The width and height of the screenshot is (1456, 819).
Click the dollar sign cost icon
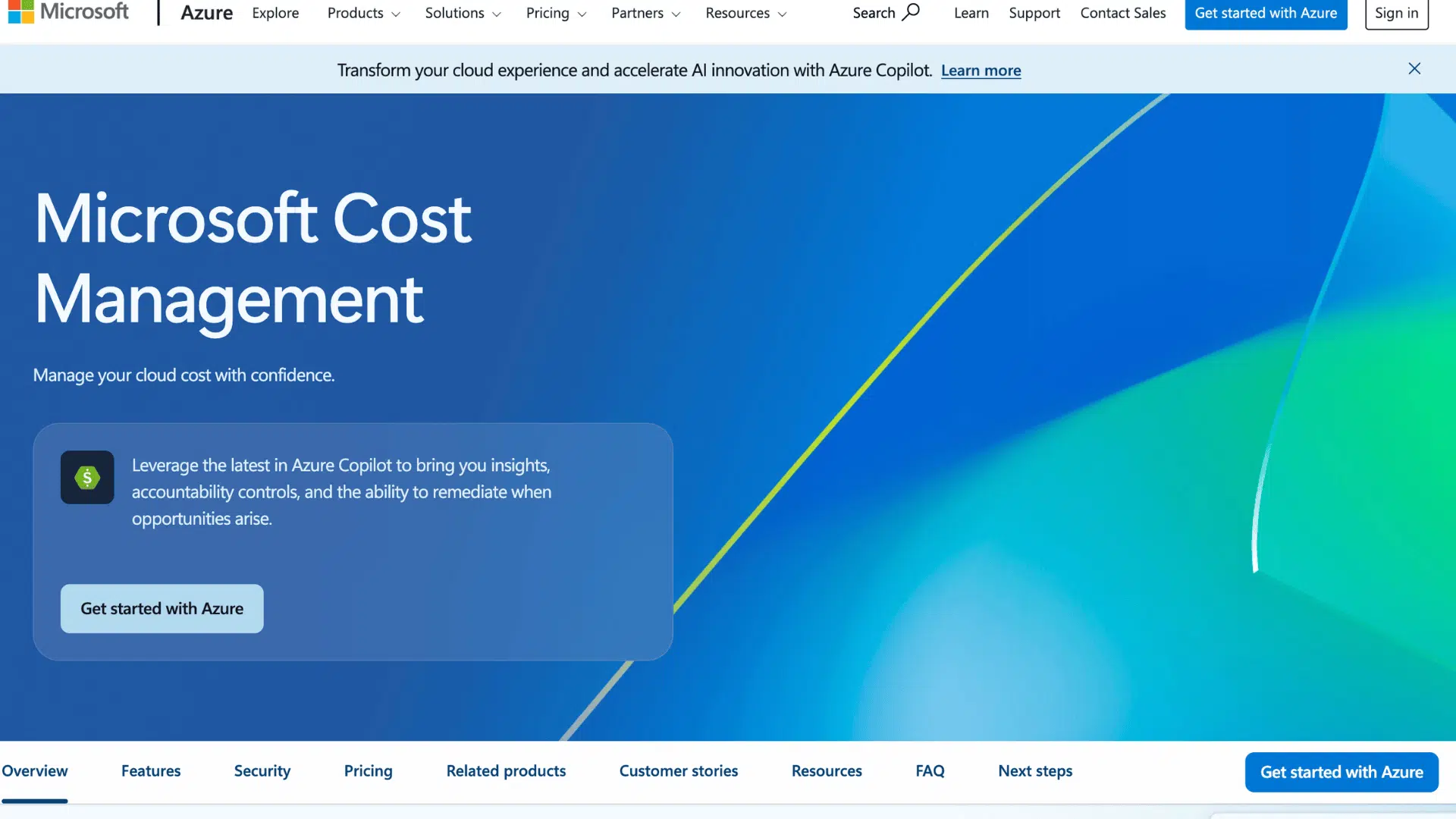click(x=87, y=478)
